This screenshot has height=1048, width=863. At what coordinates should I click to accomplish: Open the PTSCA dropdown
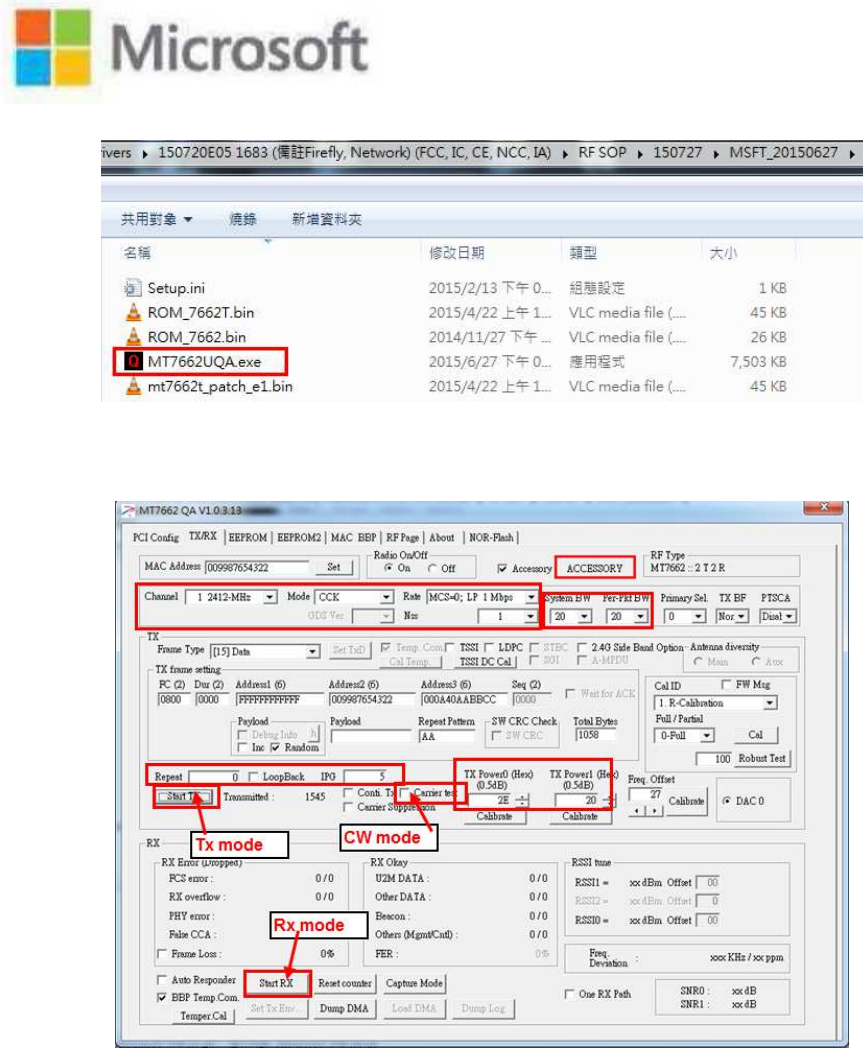point(789,616)
